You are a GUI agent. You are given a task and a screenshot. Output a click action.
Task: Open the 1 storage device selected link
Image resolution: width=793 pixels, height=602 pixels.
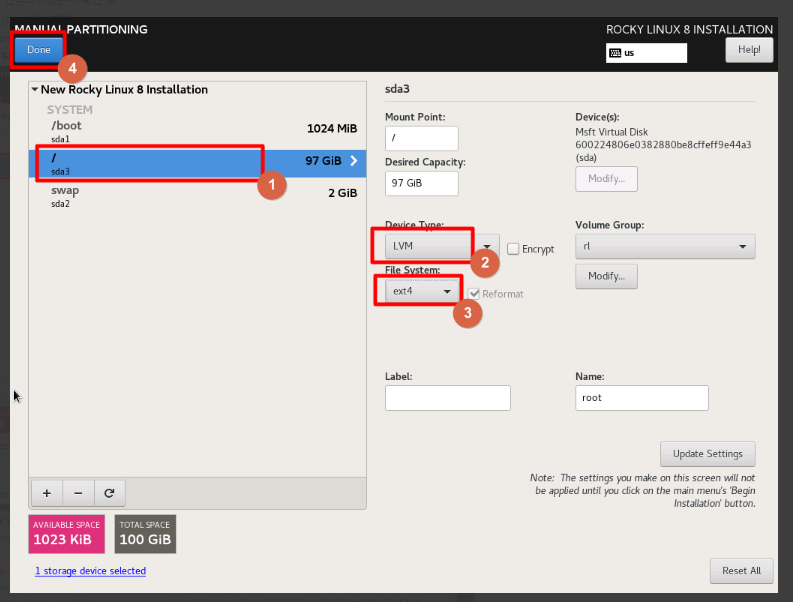91,571
